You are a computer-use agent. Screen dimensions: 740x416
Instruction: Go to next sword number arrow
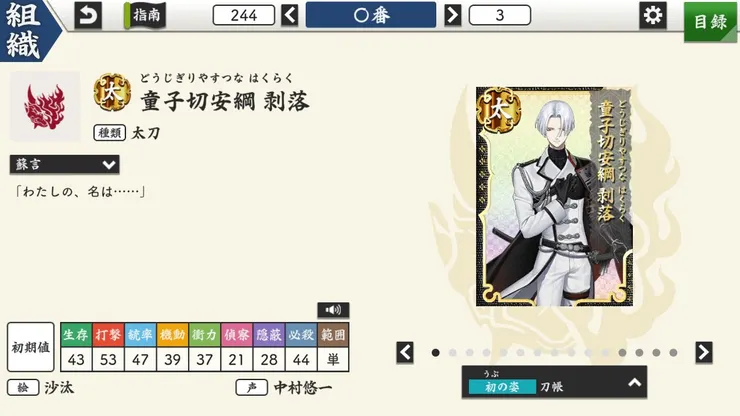point(453,15)
